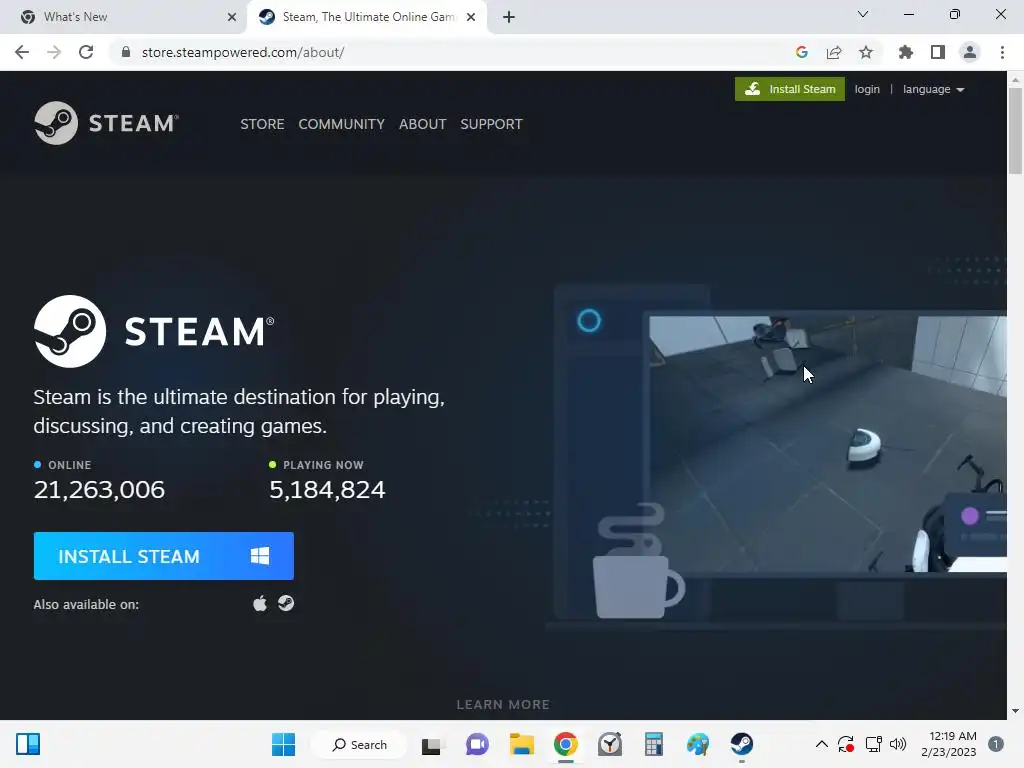This screenshot has width=1024, height=768.
Task: Open Chrome three-dot menu
Action: coord(1002,52)
